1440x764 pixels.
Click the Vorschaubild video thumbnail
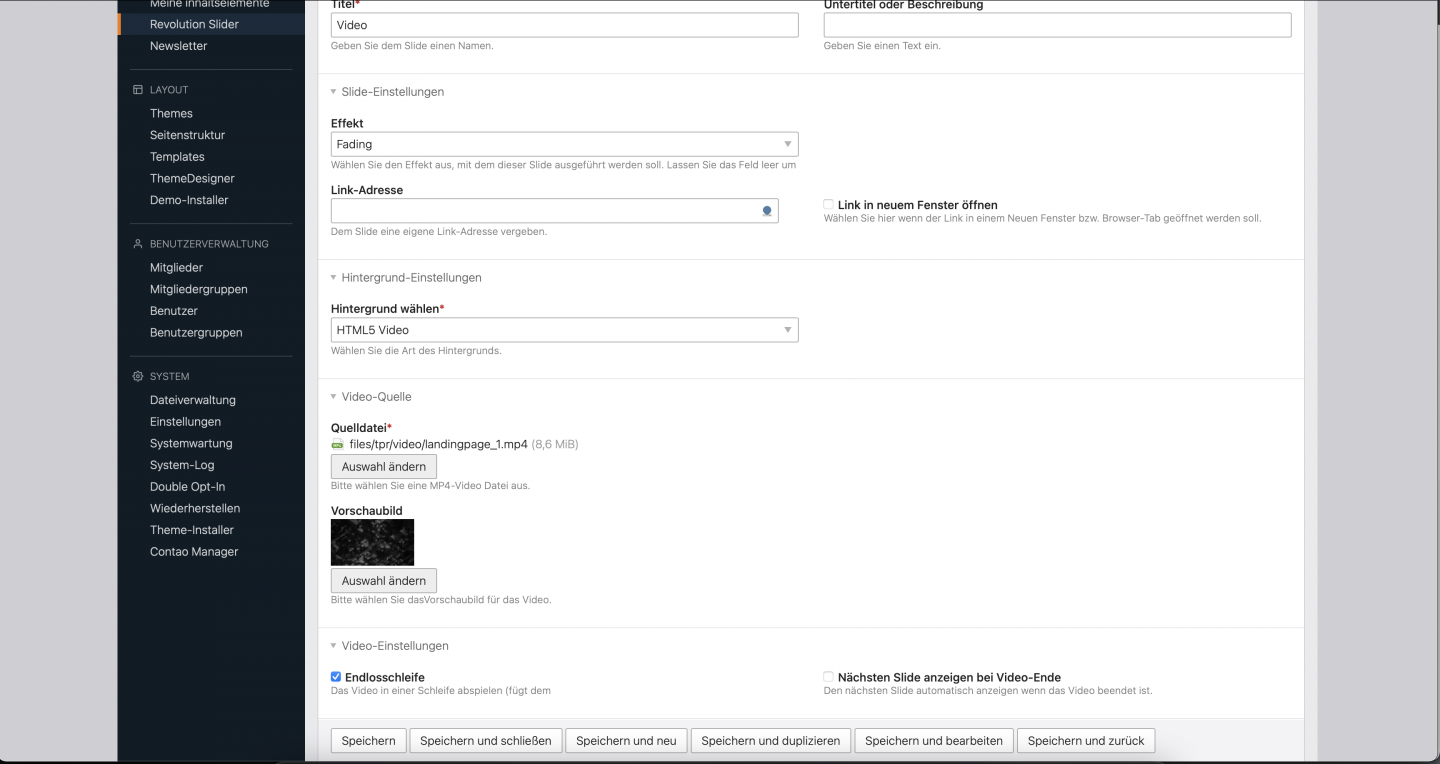click(x=372, y=542)
